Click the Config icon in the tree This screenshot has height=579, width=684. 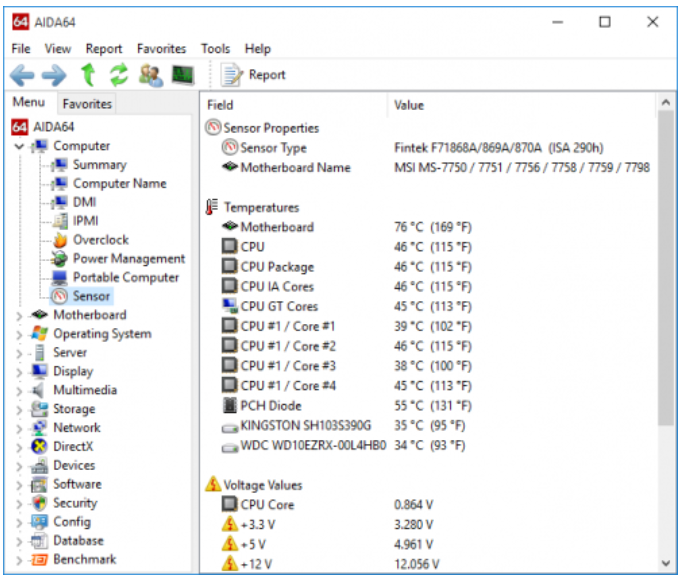tap(39, 522)
